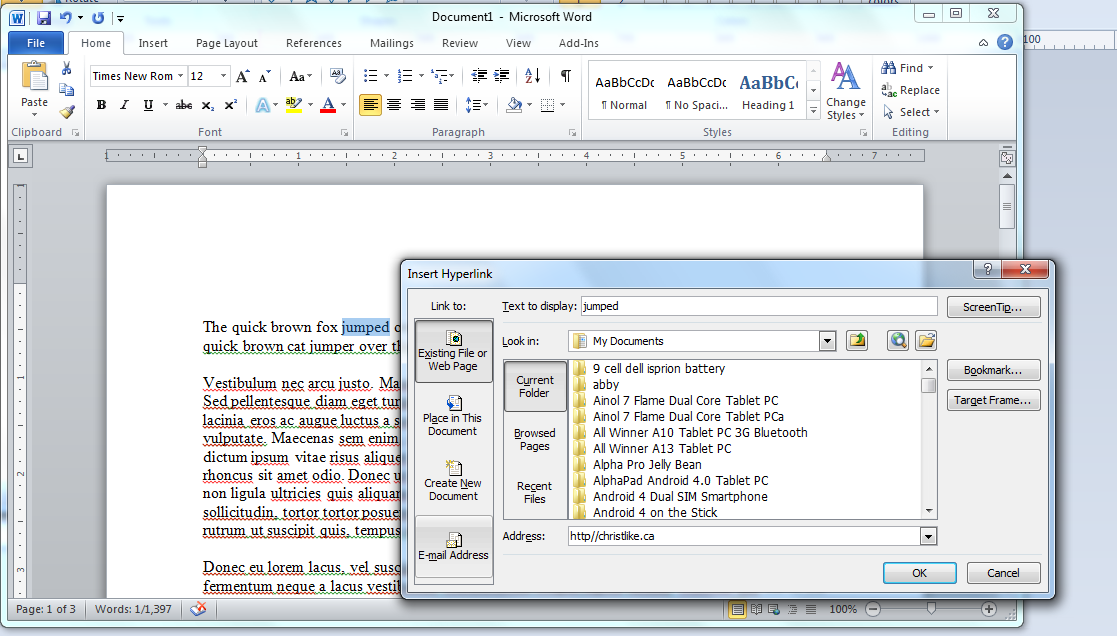Viewport: 1117px width, 636px height.
Task: Click the Clear Formatting icon
Action: [x=337, y=76]
